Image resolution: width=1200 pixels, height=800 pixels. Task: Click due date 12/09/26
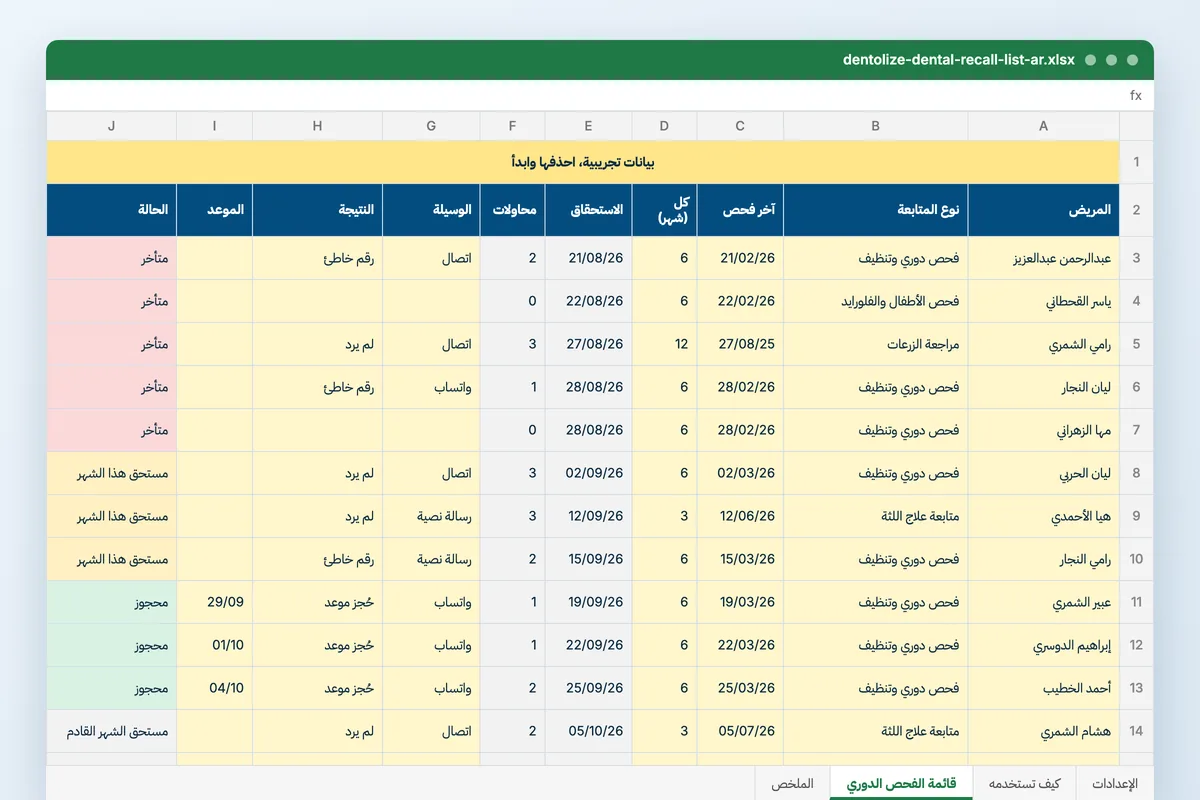[x=588, y=516]
